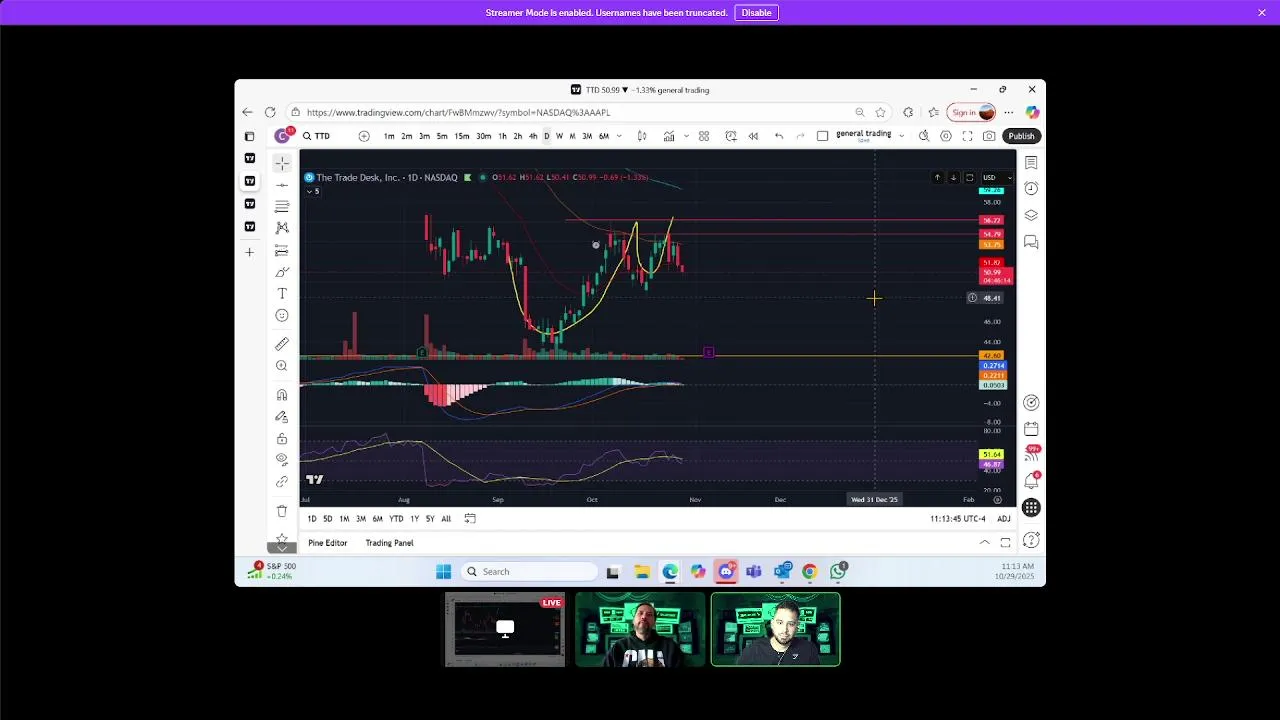Viewport: 1280px width, 720px height.
Task: Select the brush drawing tool
Action: (x=282, y=272)
